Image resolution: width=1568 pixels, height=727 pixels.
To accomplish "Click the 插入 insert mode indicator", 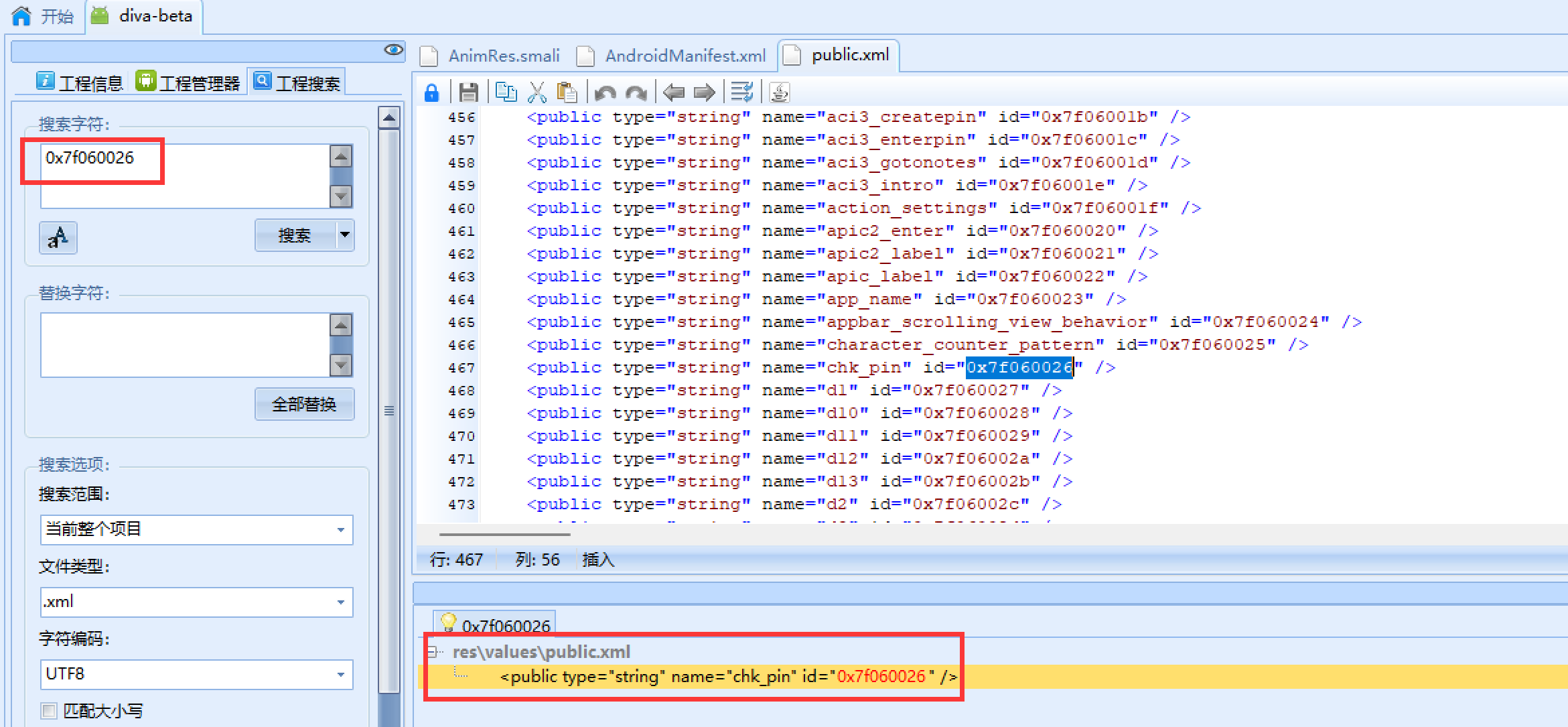I will [x=598, y=559].
